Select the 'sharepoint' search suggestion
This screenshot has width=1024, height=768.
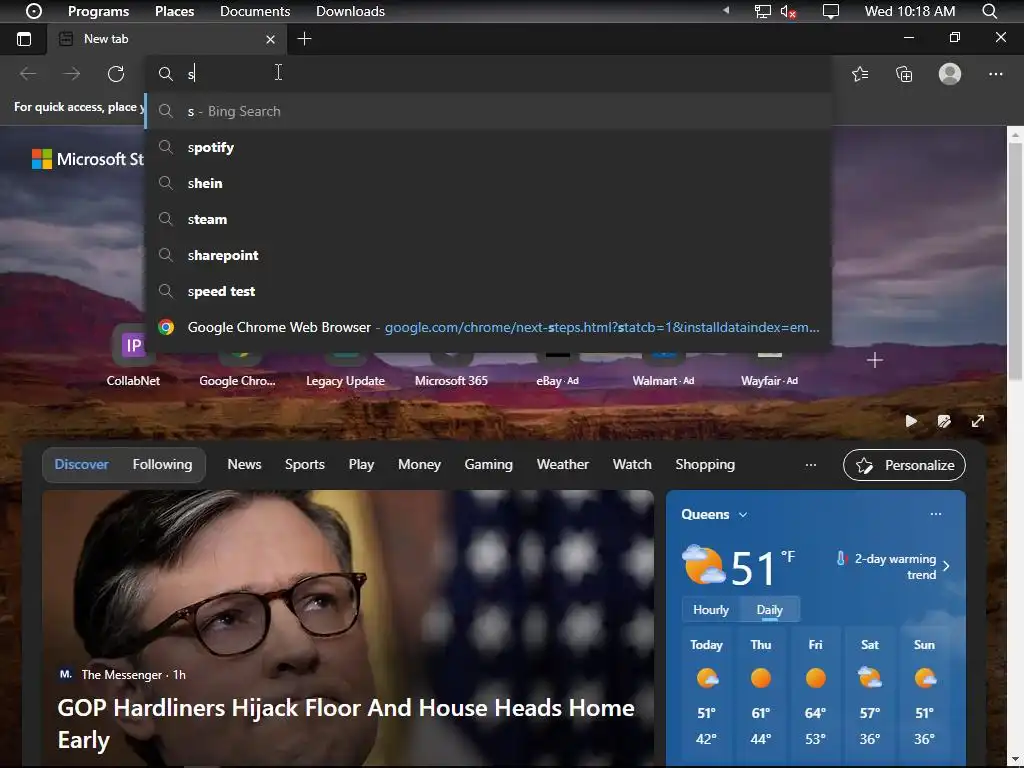(x=488, y=255)
